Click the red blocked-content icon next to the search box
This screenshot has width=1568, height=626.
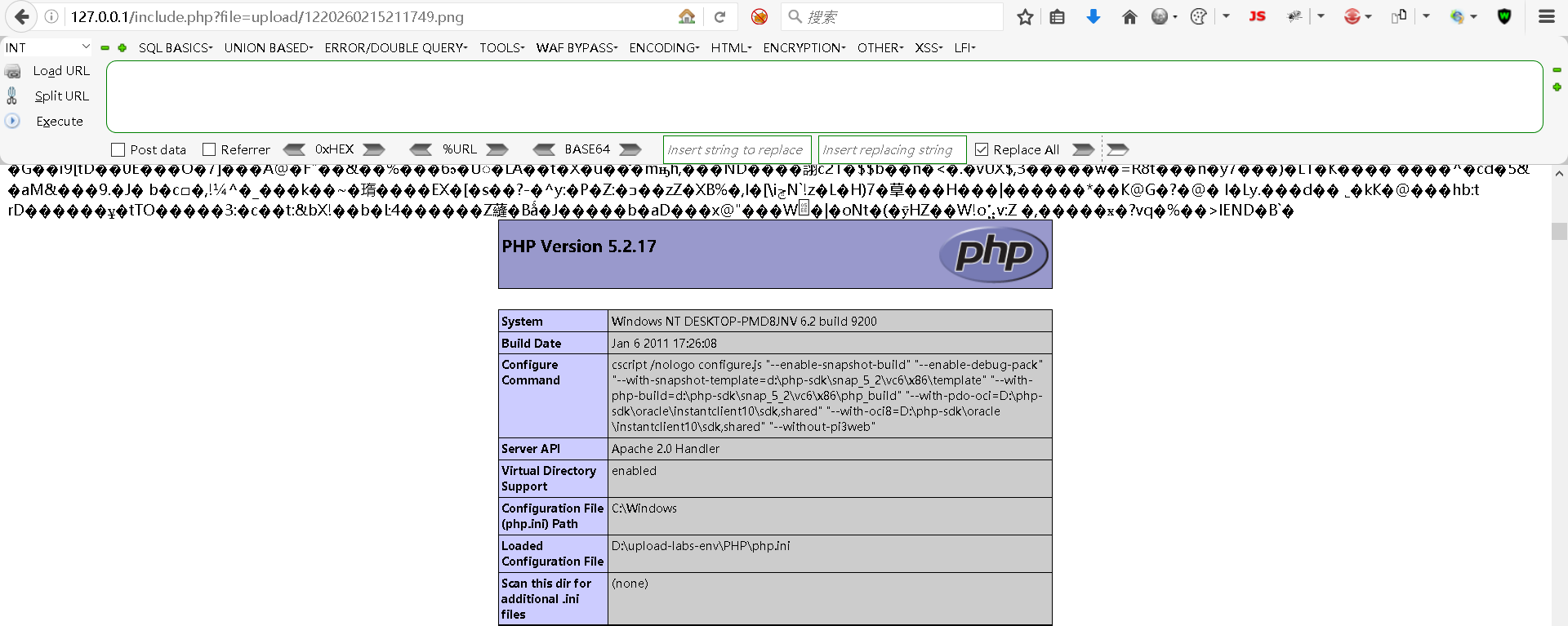click(x=759, y=16)
